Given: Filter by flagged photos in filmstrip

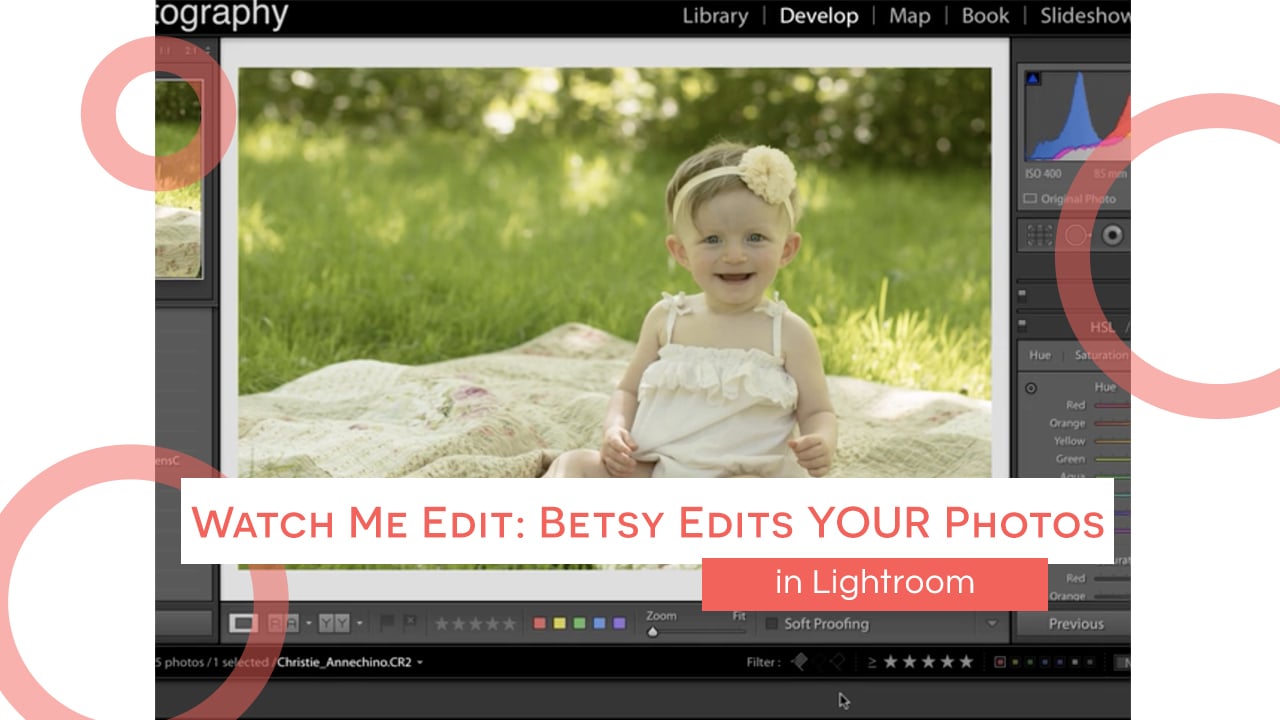Looking at the screenshot, I should click(x=799, y=661).
